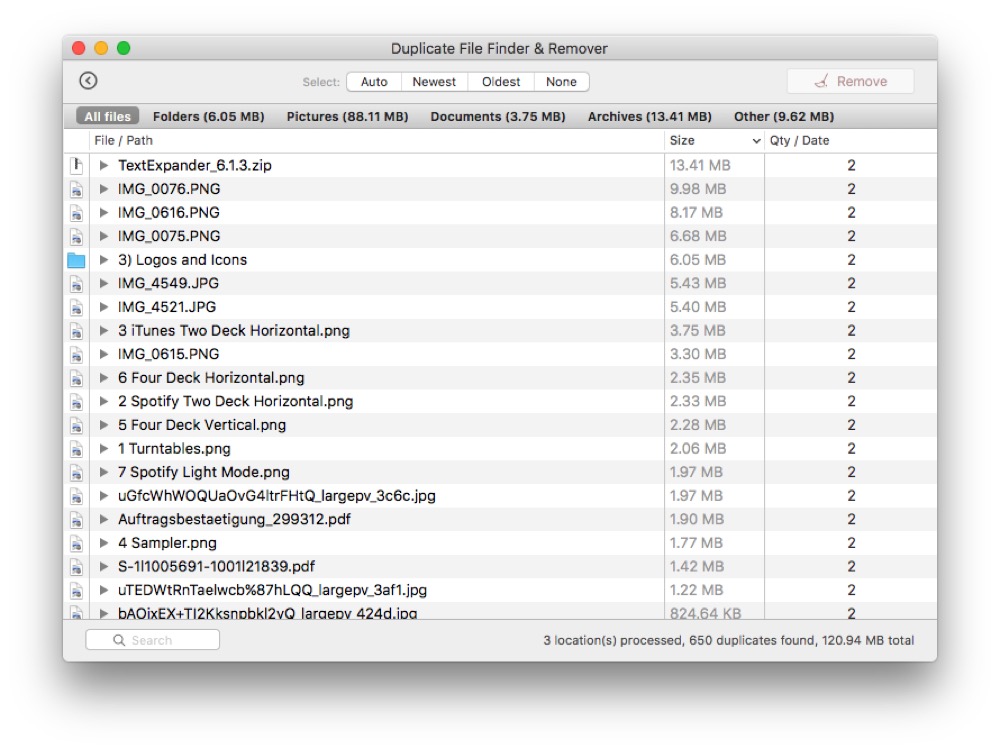
Task: Click the file icon for 3 iTunes Two Deck Horizontal.png
Action: click(x=77, y=331)
